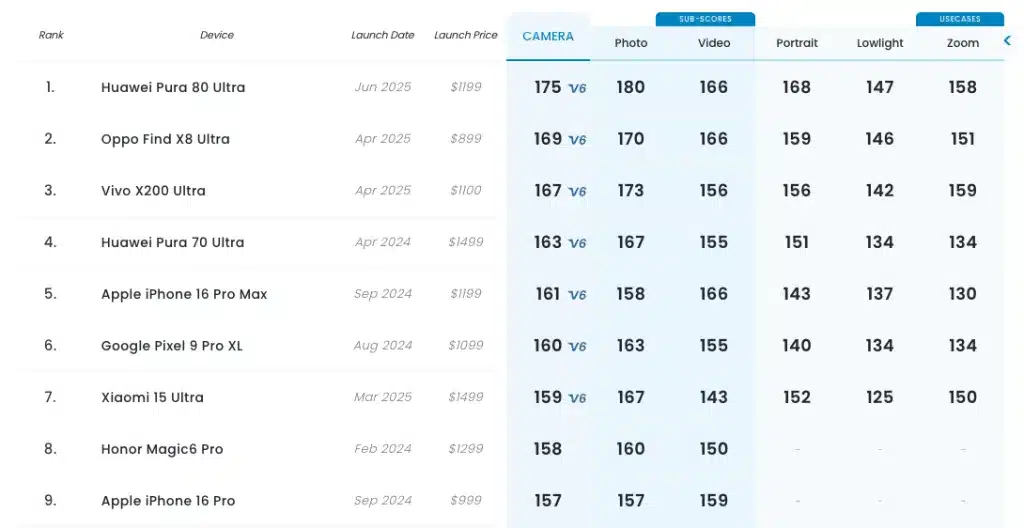Click the V6 badge for Huawei Pura 80 Ultra
1024x528 pixels.
577,88
